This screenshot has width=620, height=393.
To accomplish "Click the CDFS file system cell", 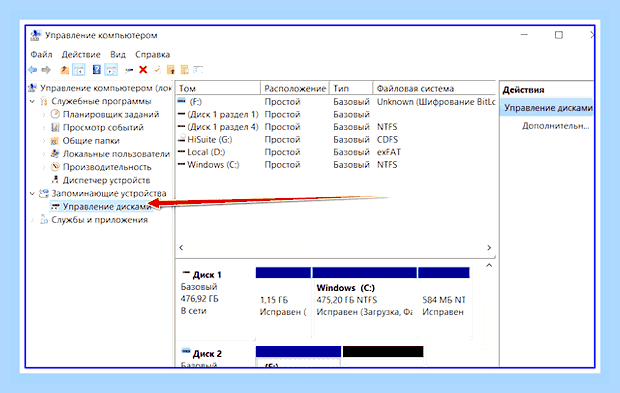I will pos(387,140).
